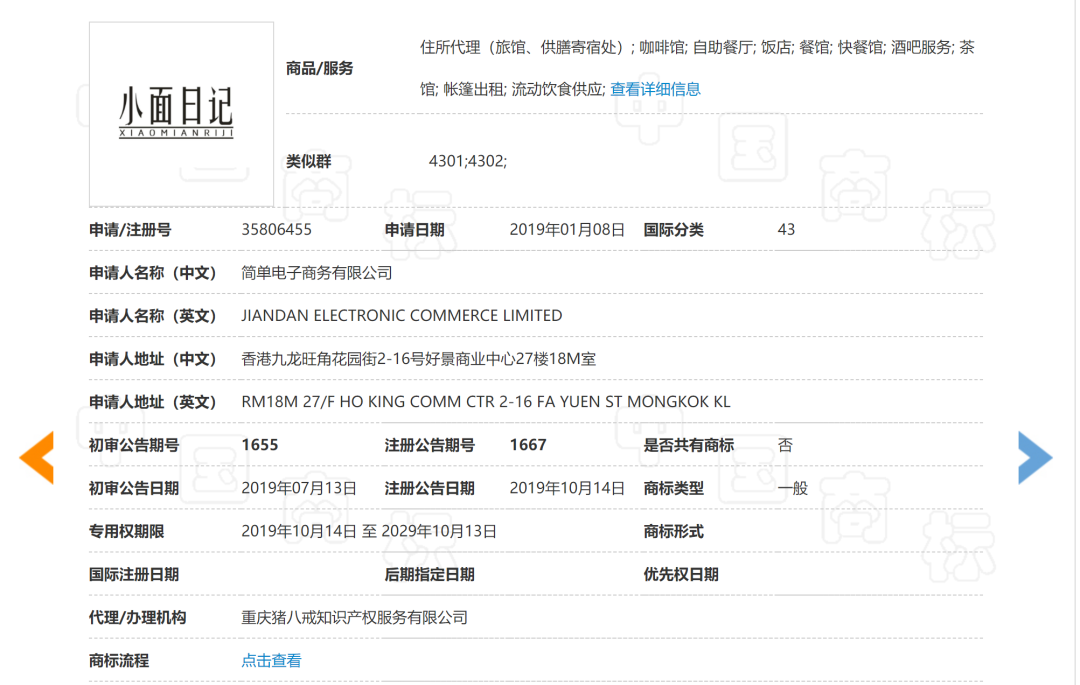Select the application number 35806455
Screen dimensions: 1080x685
[x=276, y=230]
